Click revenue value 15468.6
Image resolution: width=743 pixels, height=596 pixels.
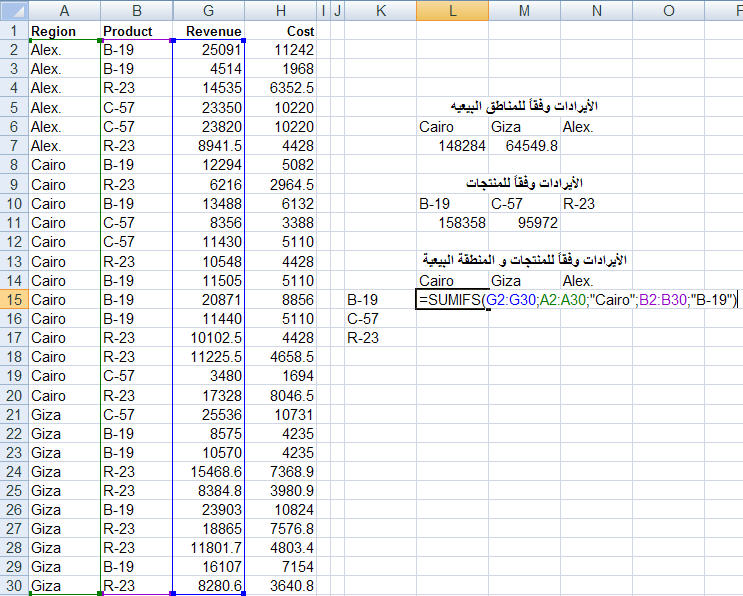[x=216, y=471]
